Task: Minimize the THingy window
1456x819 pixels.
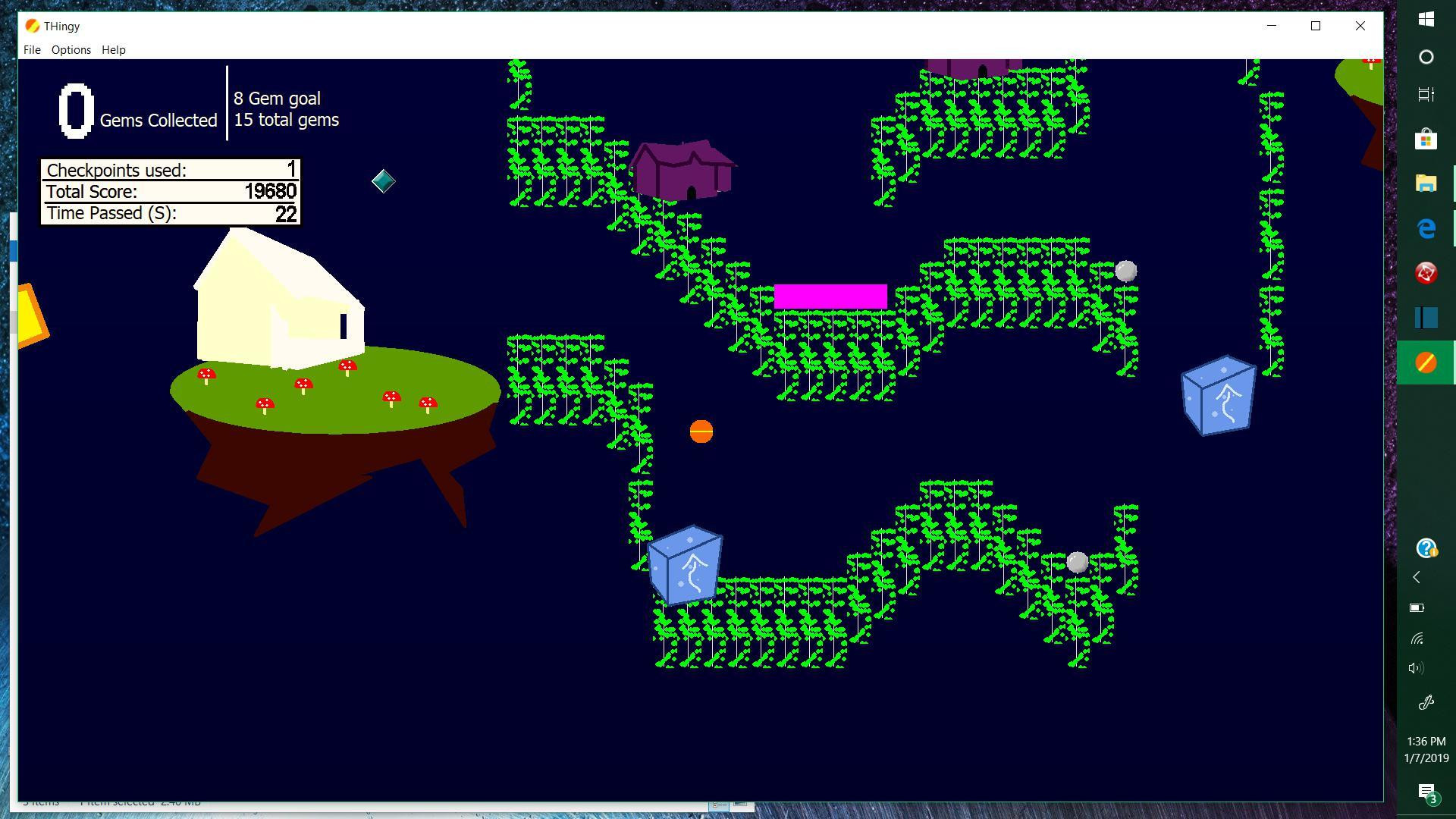Action: pyautogui.click(x=1272, y=26)
